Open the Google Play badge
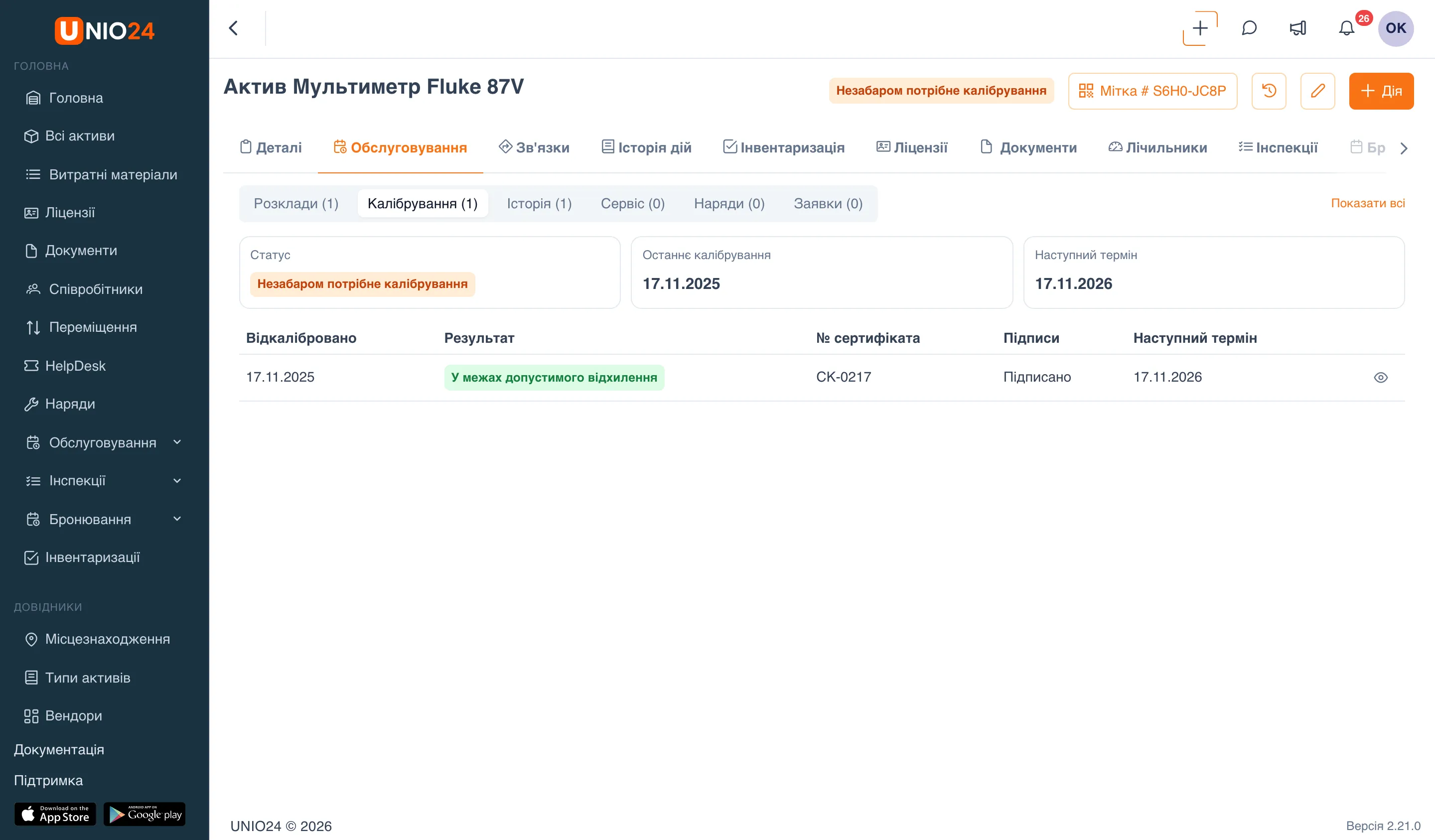Viewport: 1435px width, 840px height. point(144,815)
